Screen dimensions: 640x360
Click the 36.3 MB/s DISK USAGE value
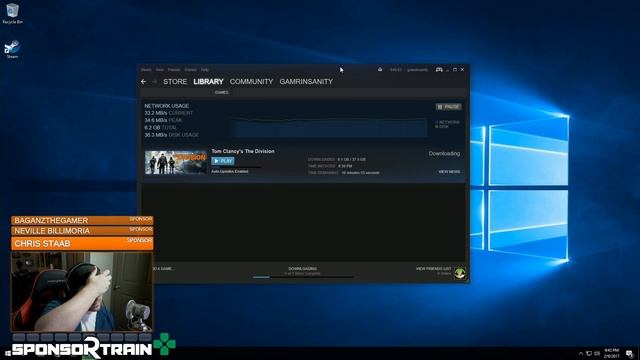tap(172, 135)
